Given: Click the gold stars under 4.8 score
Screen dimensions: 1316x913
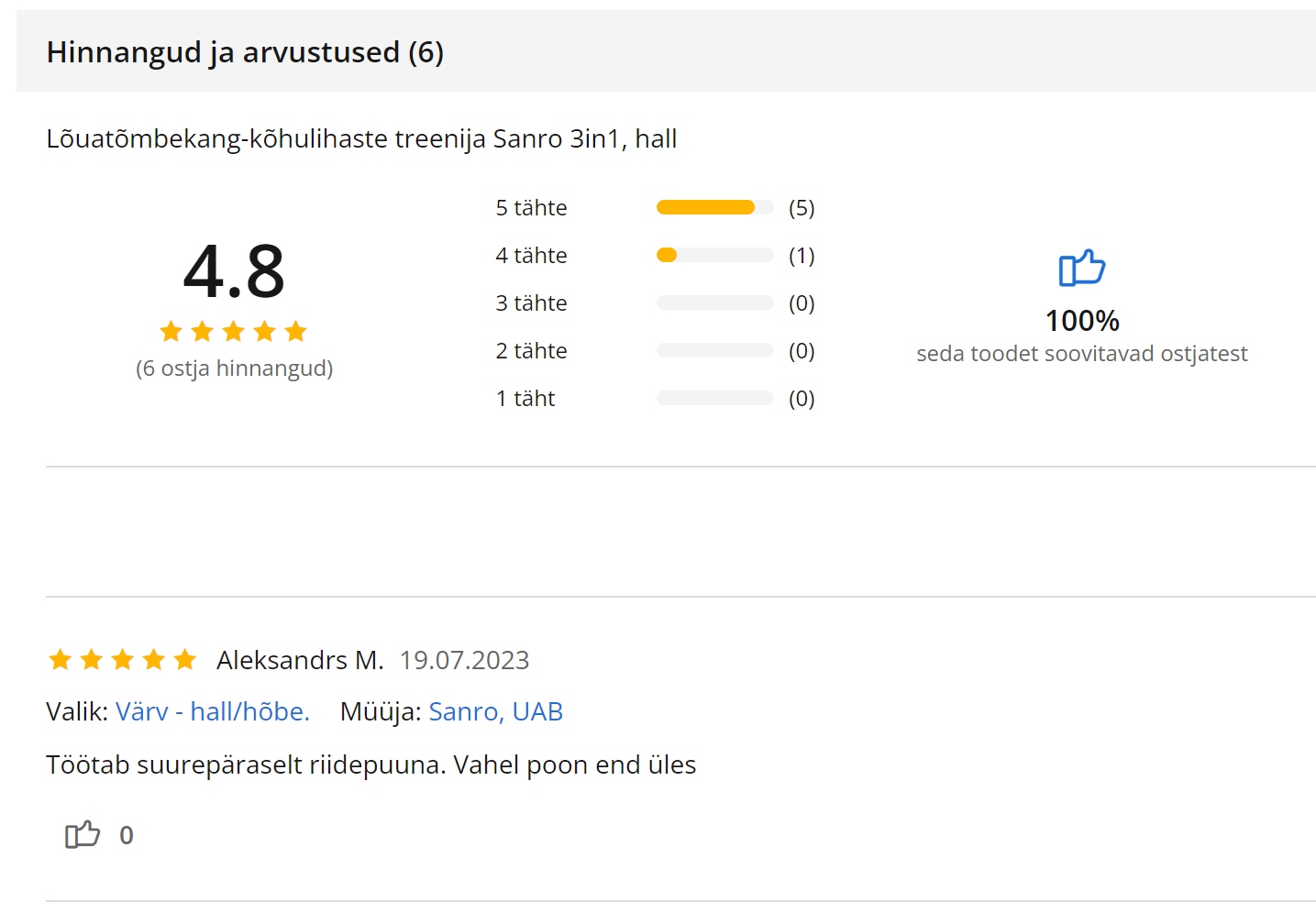Looking at the screenshot, I should [x=234, y=331].
